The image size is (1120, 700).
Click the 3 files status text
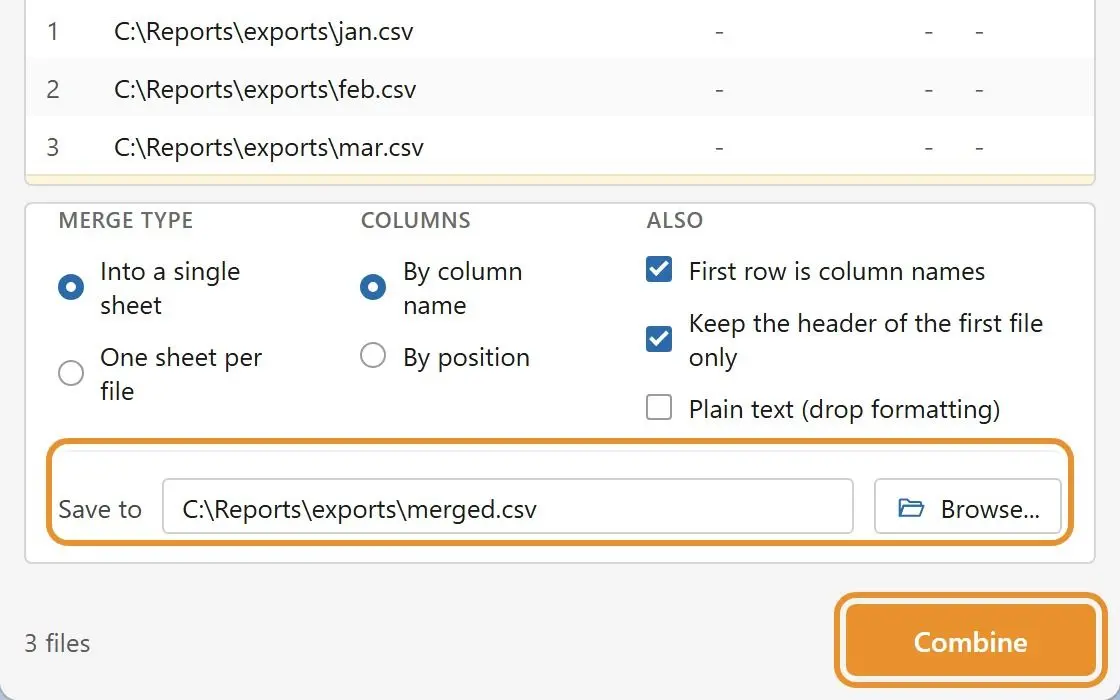pos(57,644)
